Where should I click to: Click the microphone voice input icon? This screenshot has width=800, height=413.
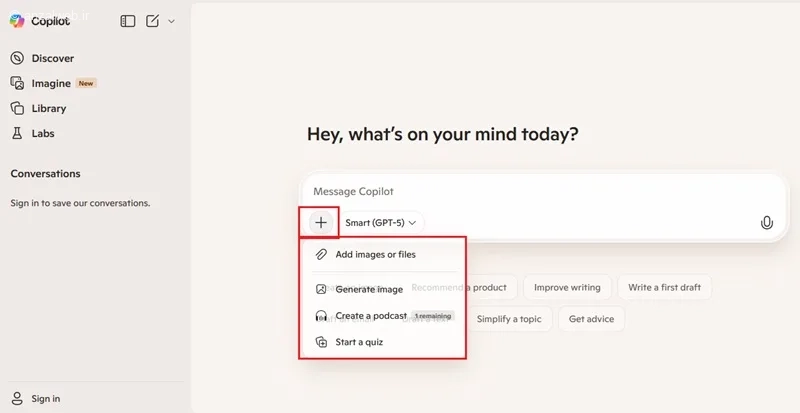pos(767,222)
